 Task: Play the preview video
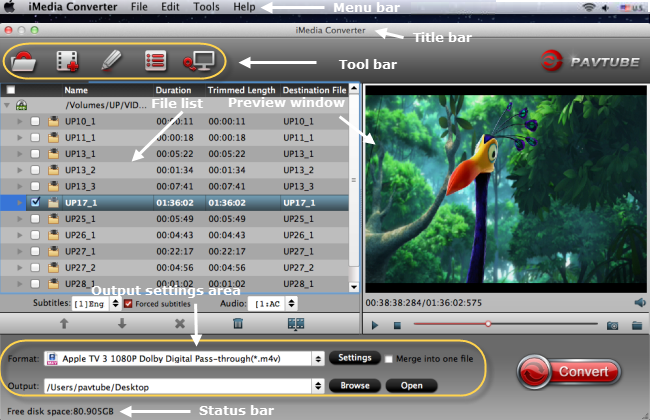(x=375, y=325)
